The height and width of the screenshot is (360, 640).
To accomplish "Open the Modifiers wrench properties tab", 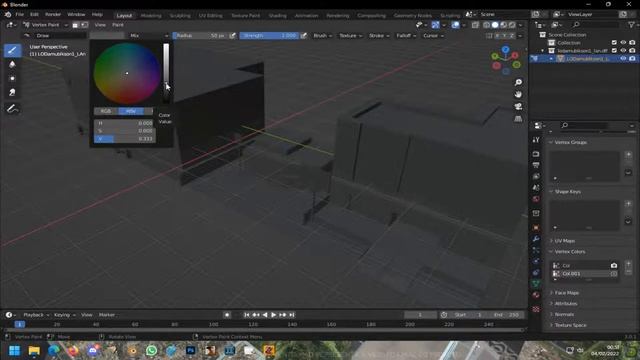I will point(536,239).
